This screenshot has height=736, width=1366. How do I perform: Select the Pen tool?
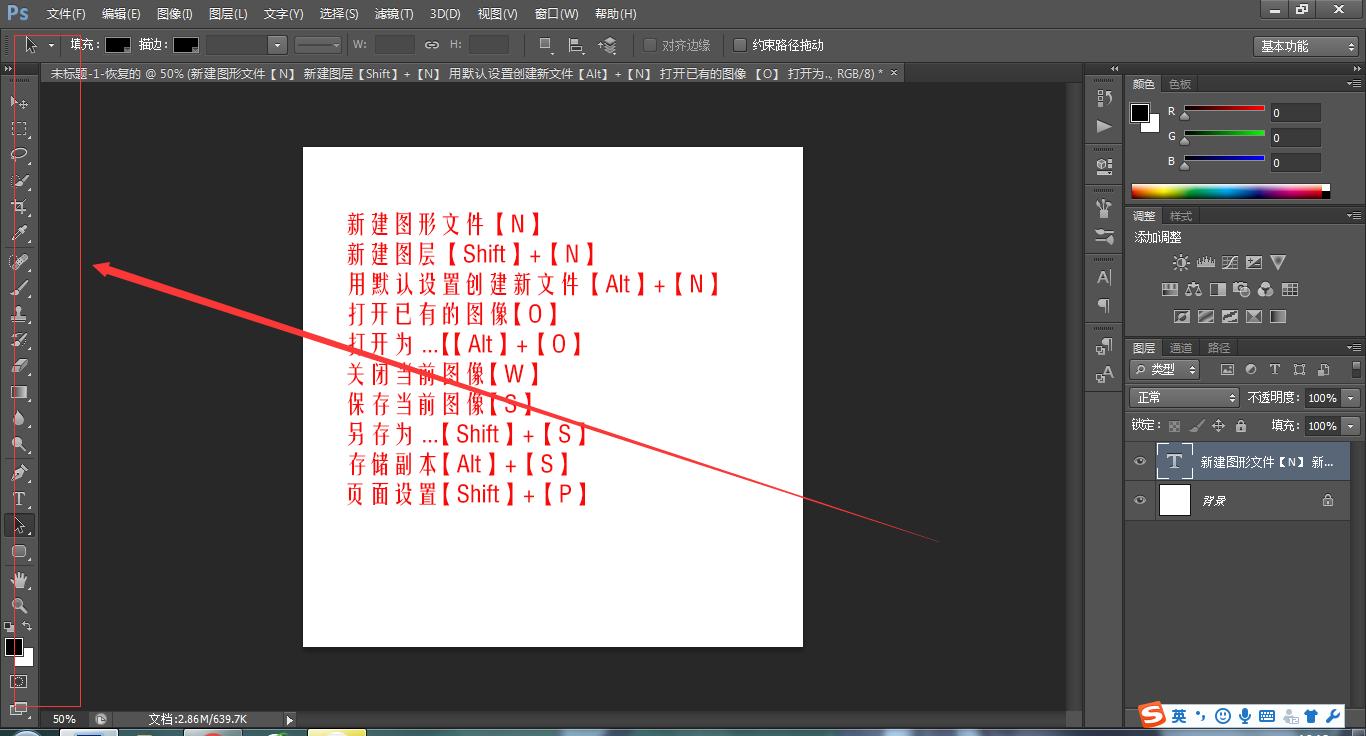[x=19, y=472]
